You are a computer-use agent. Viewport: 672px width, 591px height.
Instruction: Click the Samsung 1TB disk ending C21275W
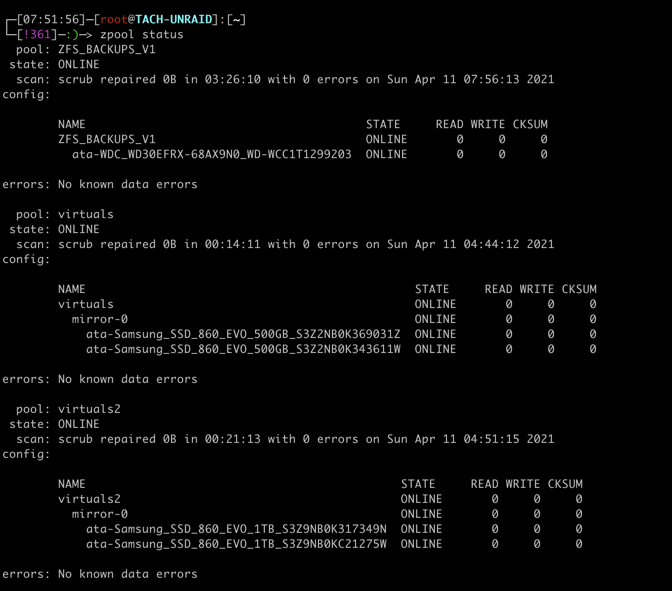tap(236, 544)
